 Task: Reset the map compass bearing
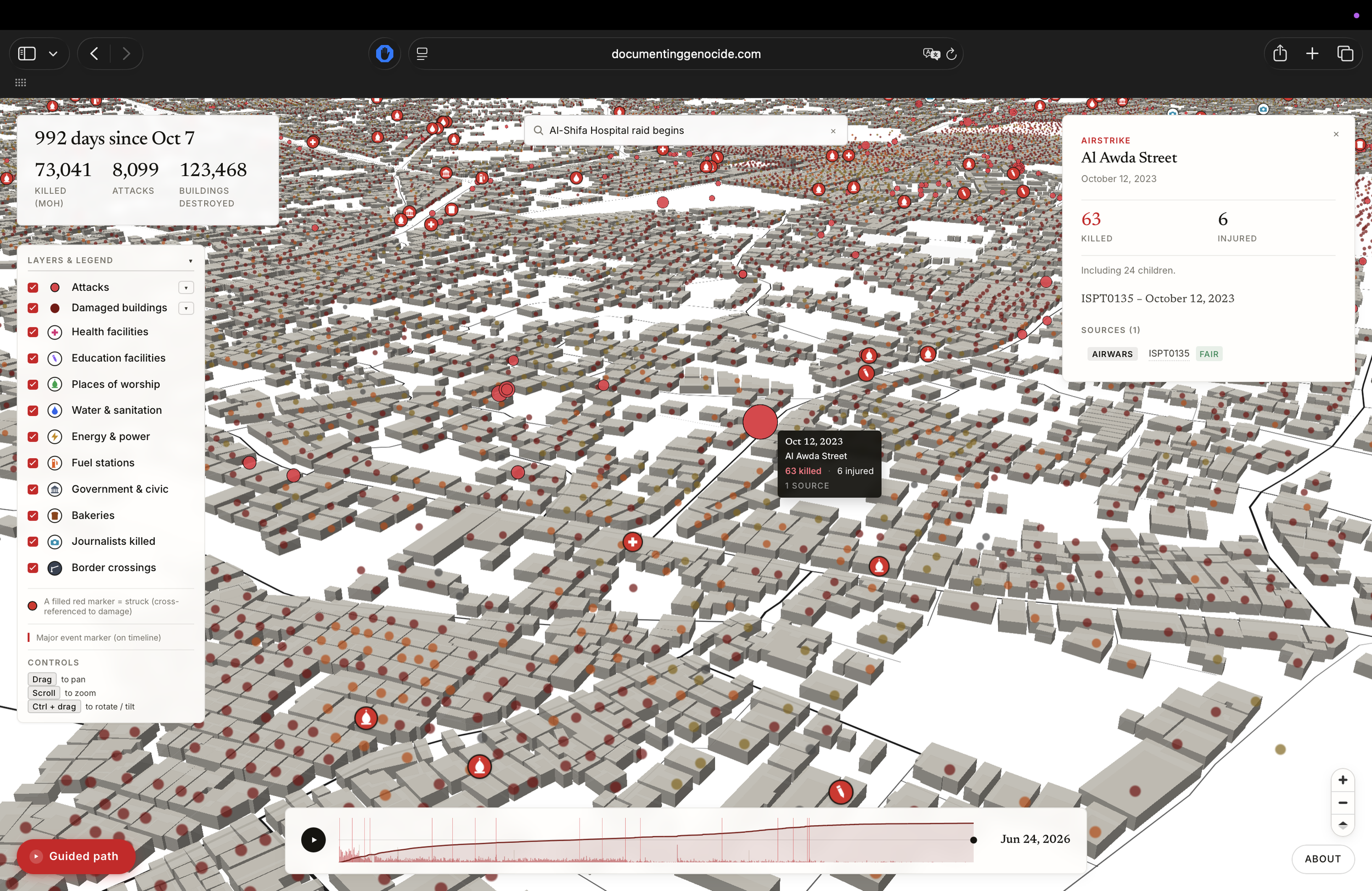coord(1342,825)
